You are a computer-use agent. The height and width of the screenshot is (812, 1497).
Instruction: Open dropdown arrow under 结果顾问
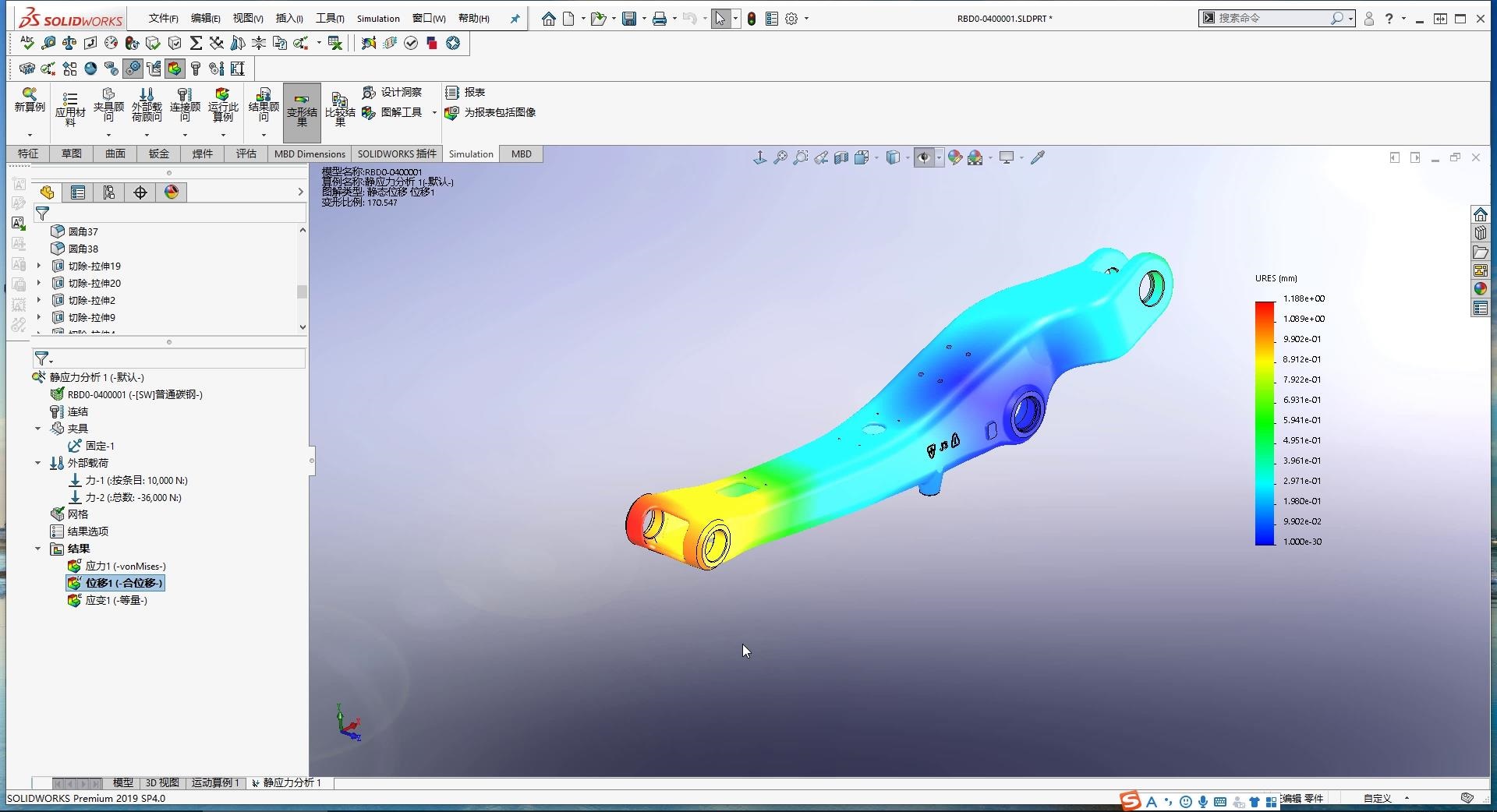coord(264,135)
